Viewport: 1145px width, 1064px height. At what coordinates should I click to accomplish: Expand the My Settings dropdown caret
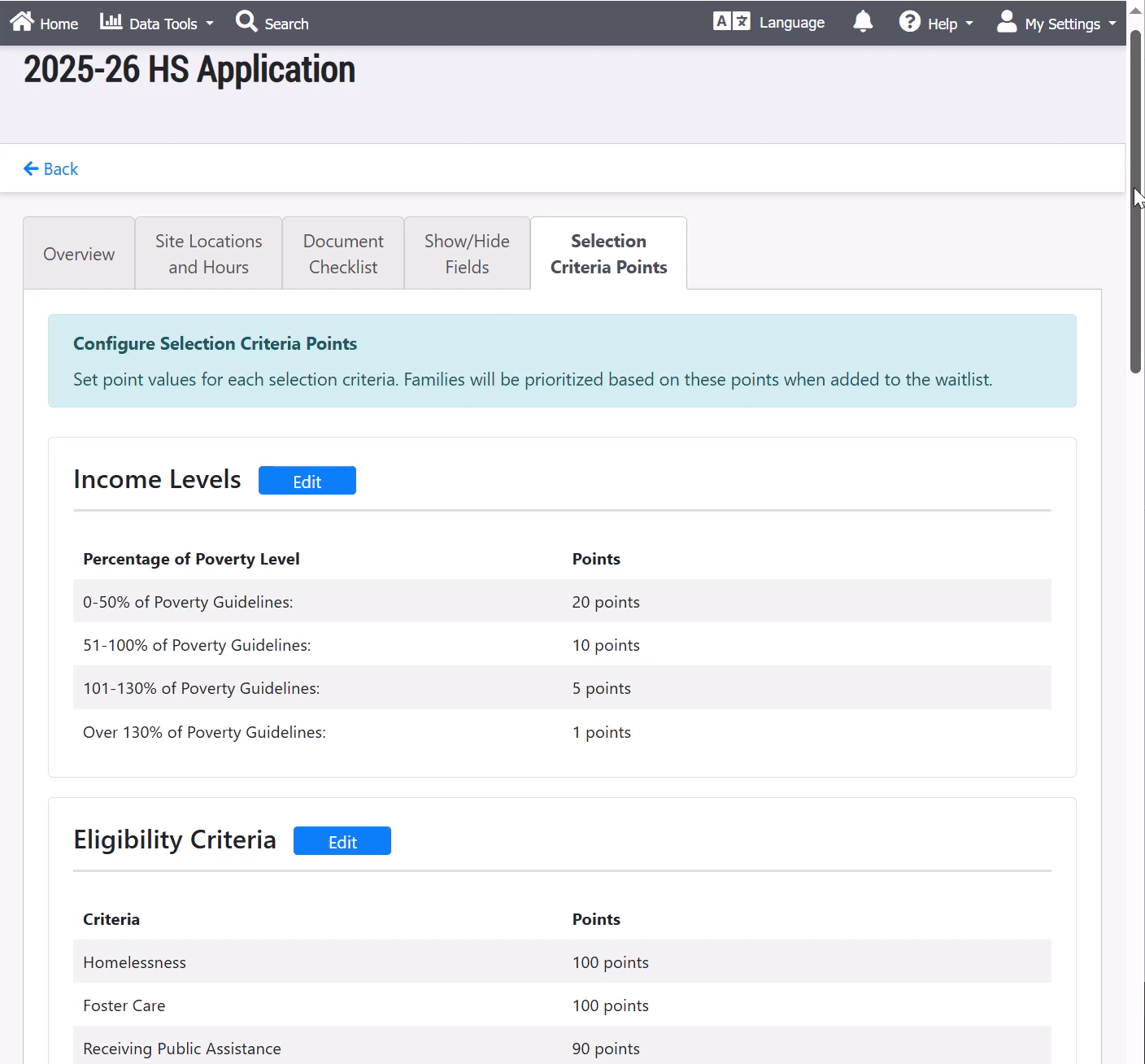tap(1112, 24)
